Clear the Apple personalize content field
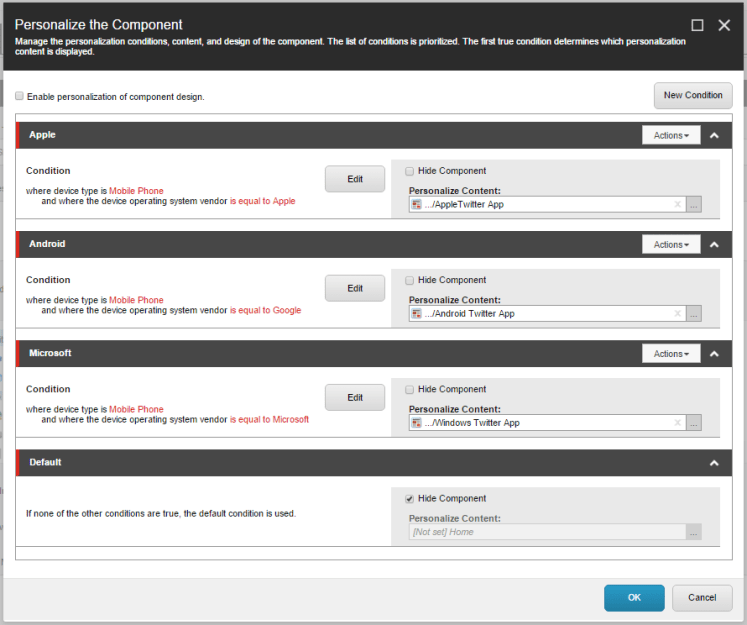Image resolution: width=747 pixels, height=625 pixels. (677, 205)
